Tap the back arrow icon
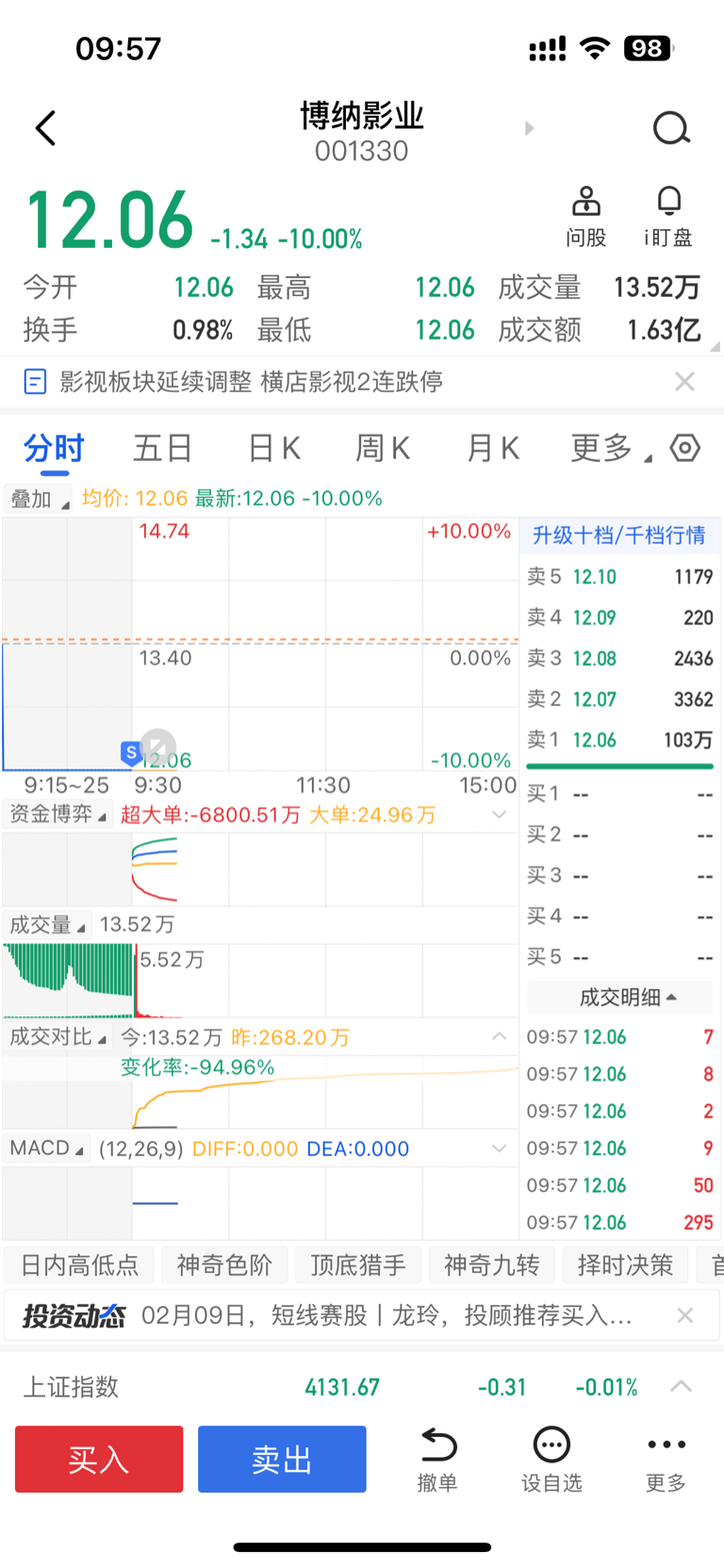 pos(45,128)
